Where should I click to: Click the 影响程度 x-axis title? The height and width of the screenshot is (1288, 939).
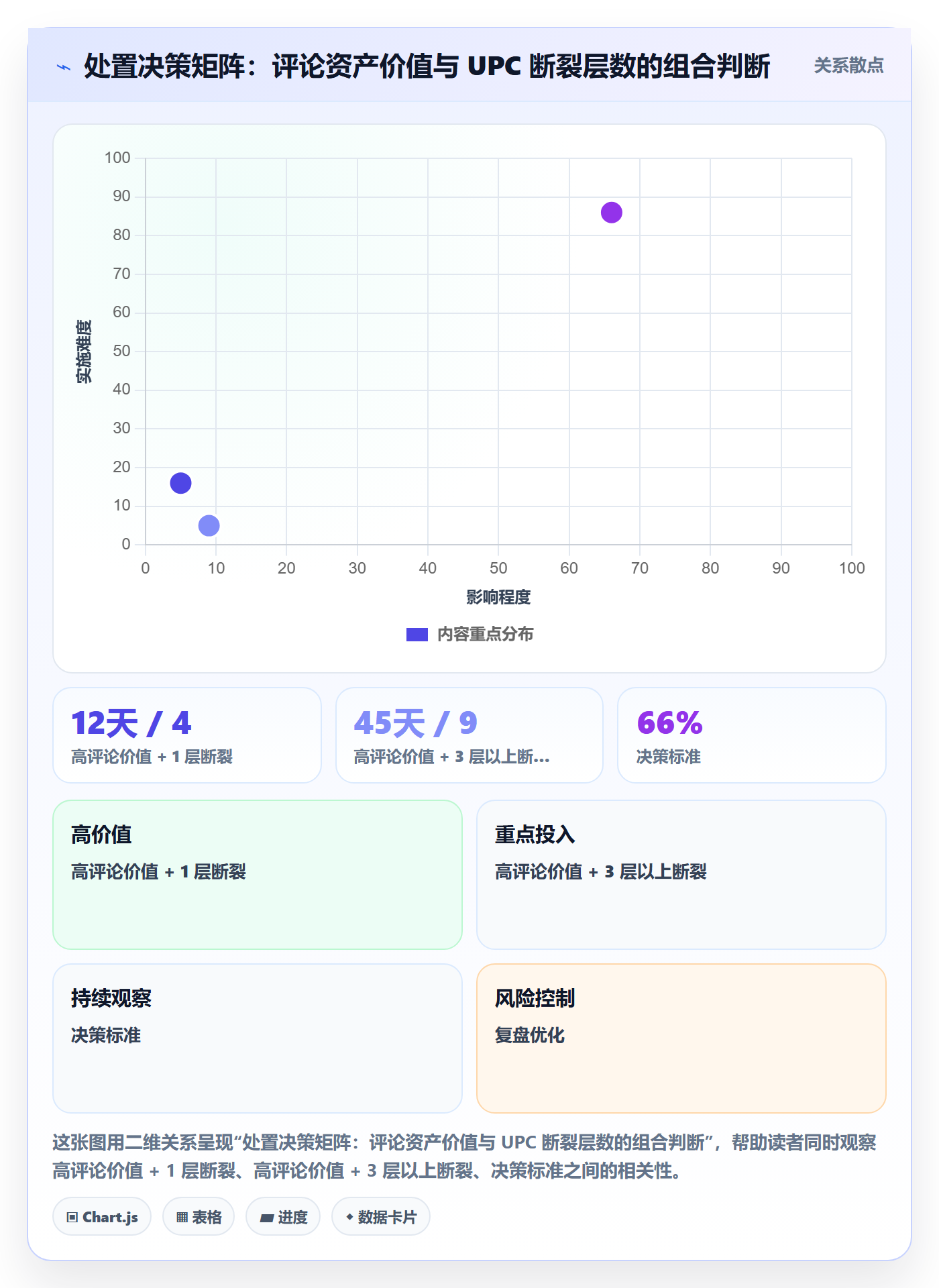tap(498, 597)
